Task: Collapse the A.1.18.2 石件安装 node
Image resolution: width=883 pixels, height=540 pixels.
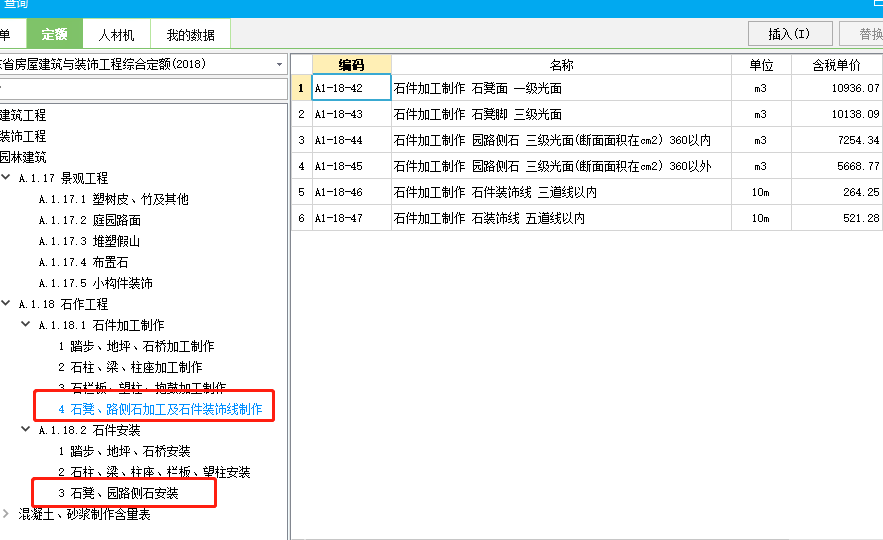Action: [26, 429]
